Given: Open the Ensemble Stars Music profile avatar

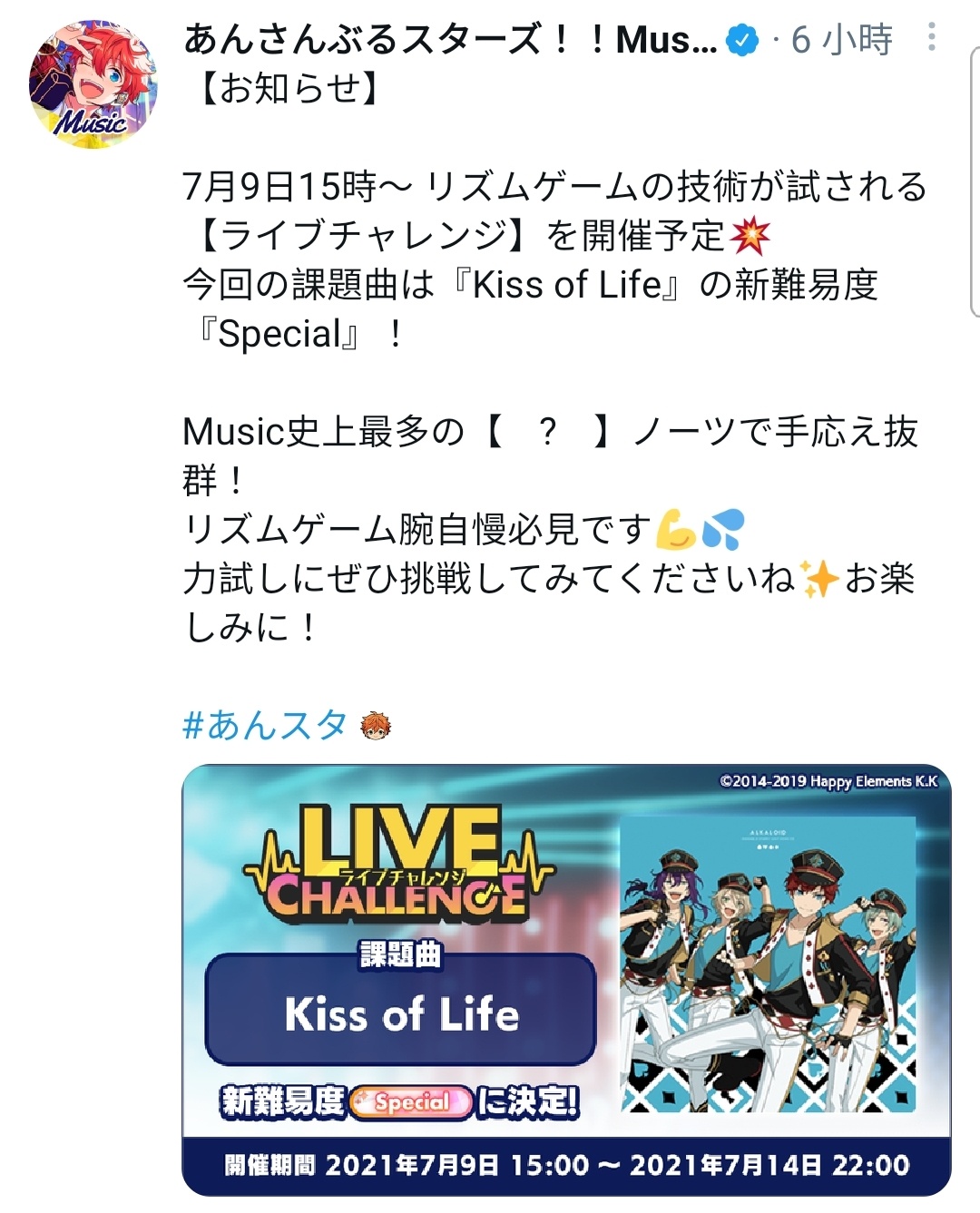Looking at the screenshot, I should coord(93,84).
